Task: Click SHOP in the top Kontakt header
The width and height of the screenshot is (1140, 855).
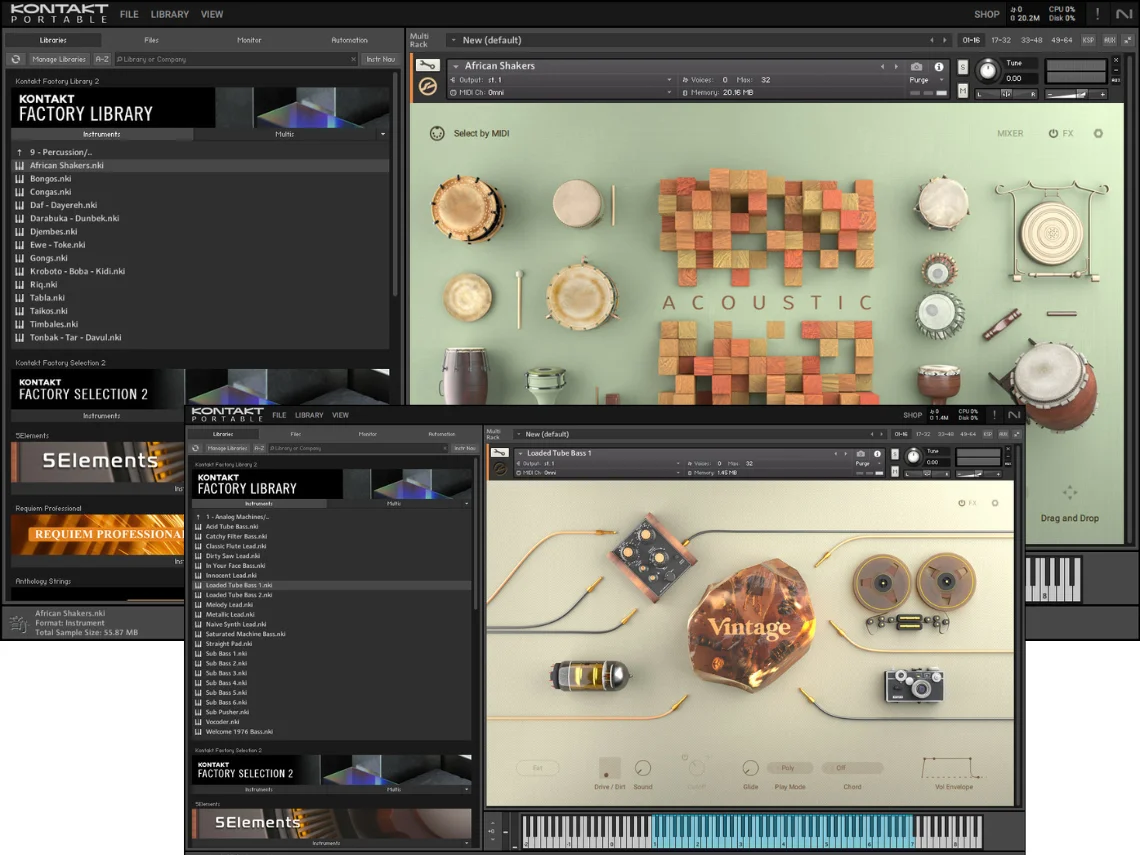Action: click(986, 14)
